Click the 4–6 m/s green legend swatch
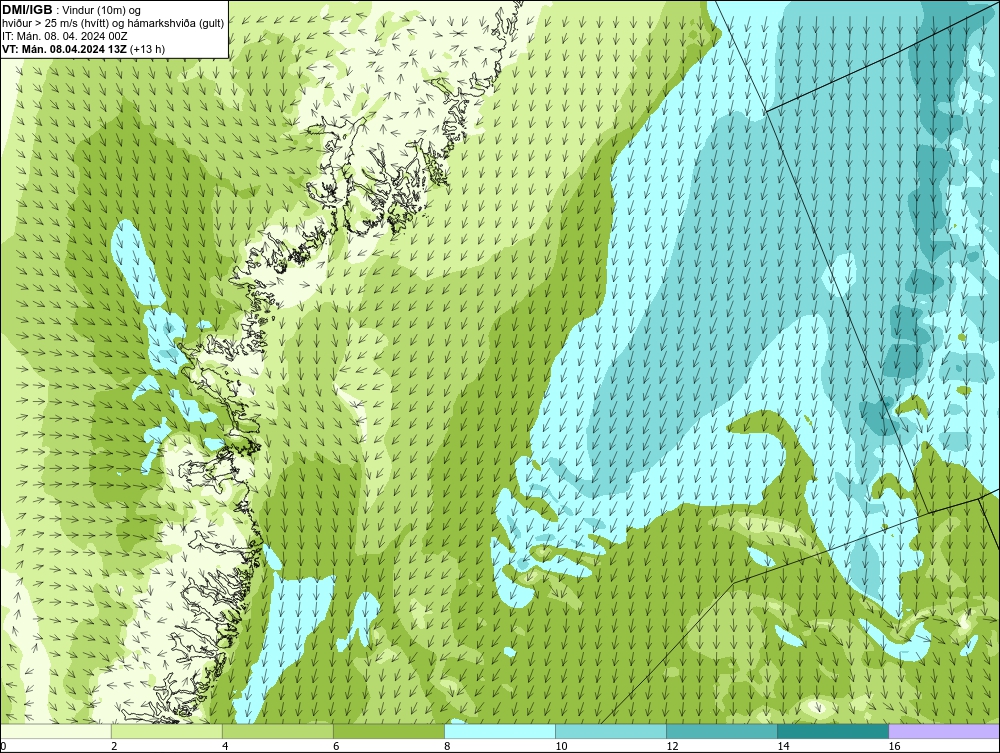1000x753 pixels. (x=278, y=731)
